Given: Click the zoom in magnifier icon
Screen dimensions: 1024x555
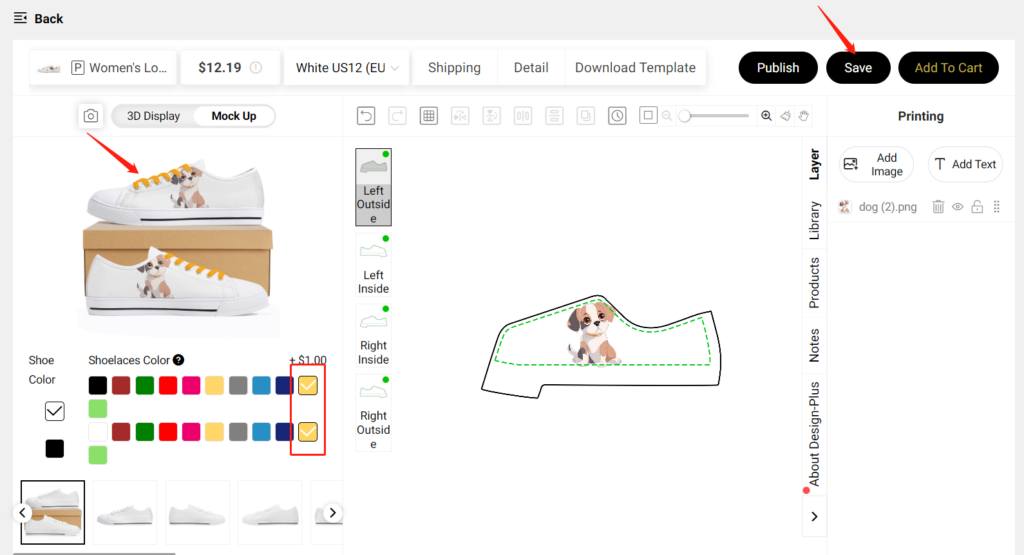Looking at the screenshot, I should (x=766, y=116).
